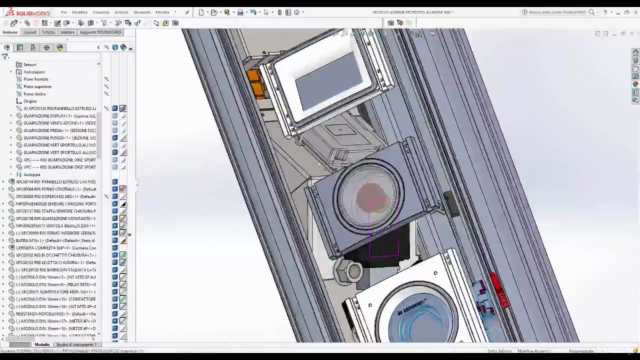Click the New document icon

click(x=201, y=12)
